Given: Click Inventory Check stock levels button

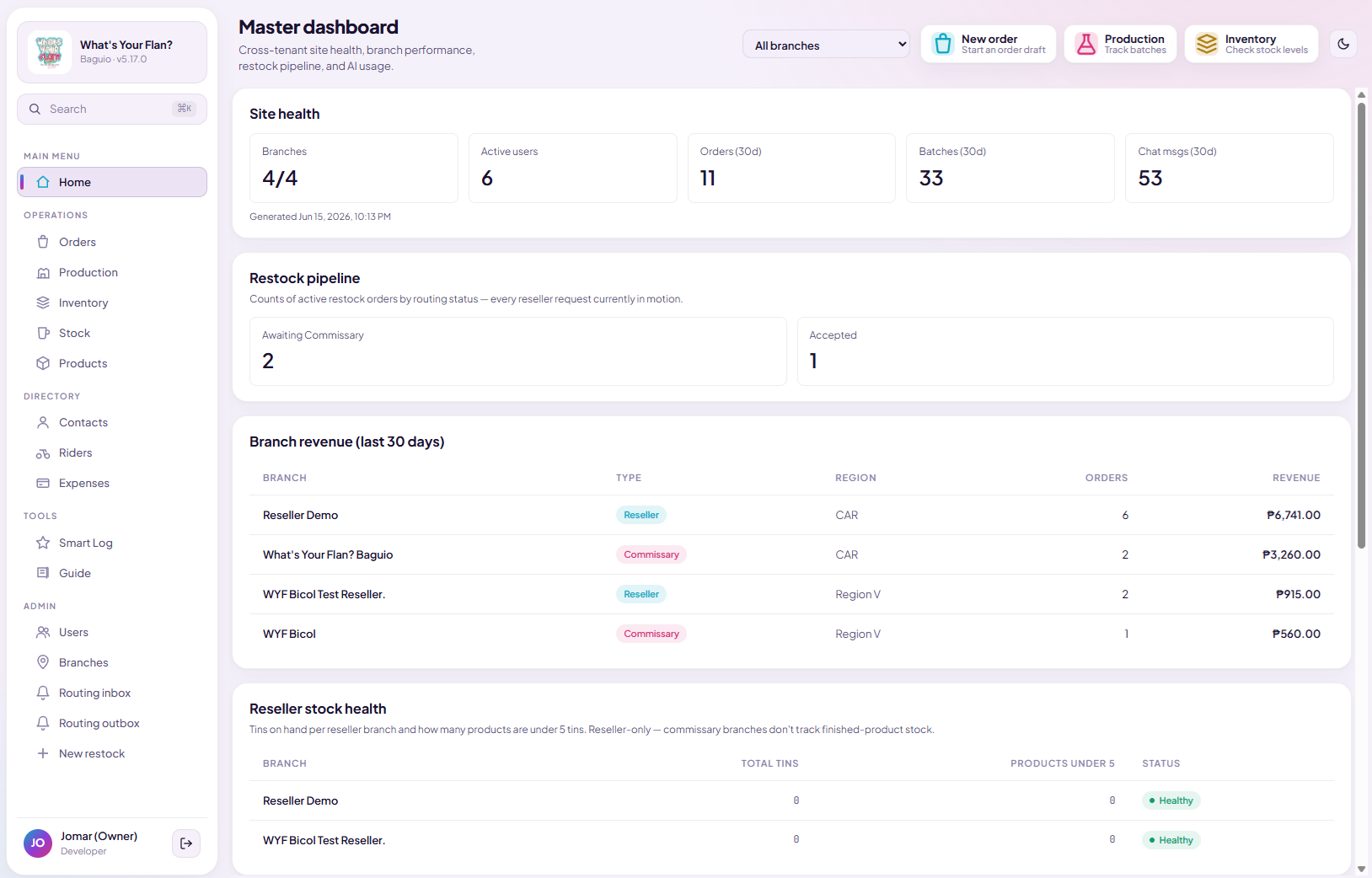Looking at the screenshot, I should click(1251, 44).
